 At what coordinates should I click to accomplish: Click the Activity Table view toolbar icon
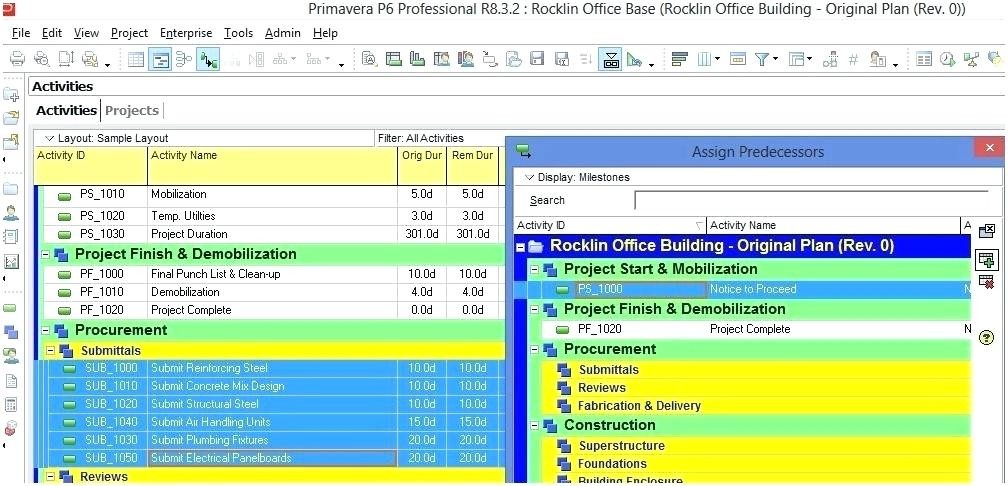136,59
